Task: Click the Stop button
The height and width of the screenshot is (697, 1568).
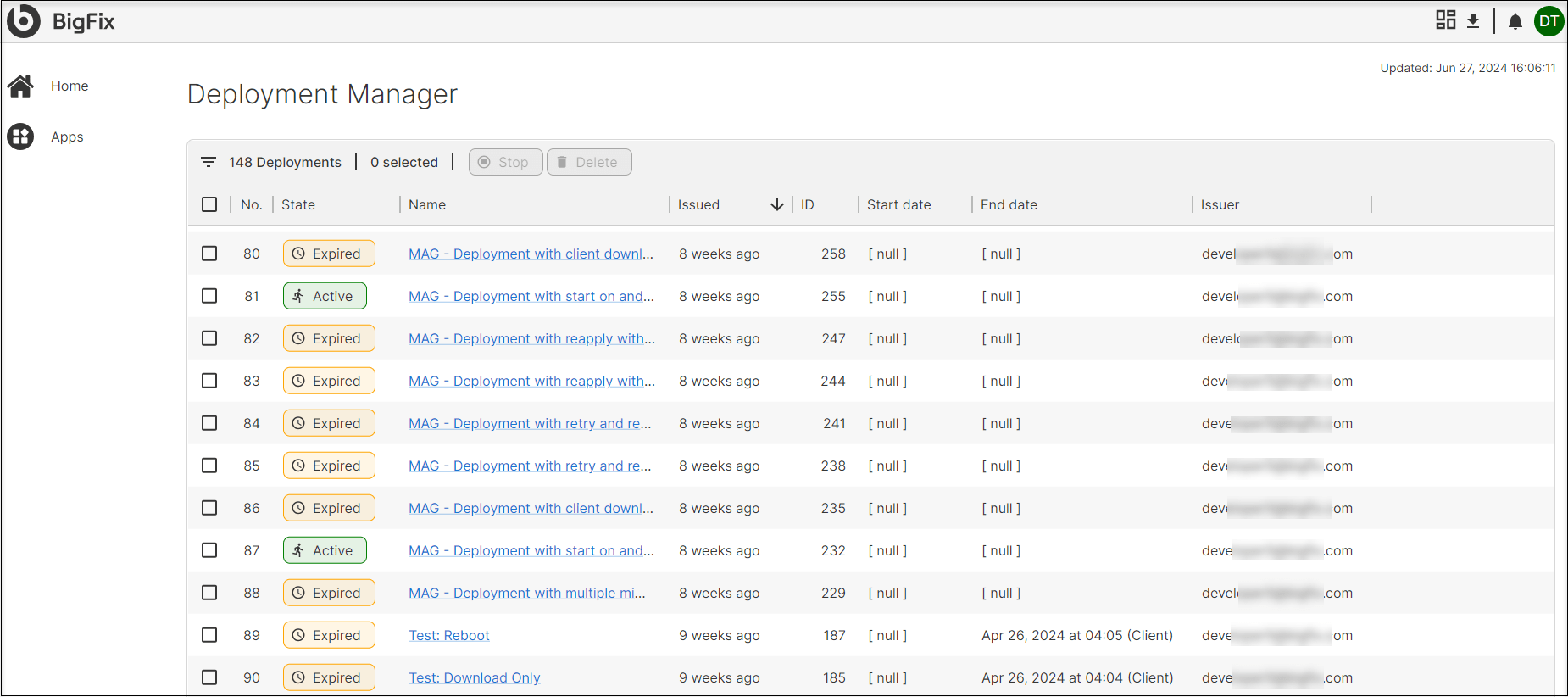Action: 505,162
